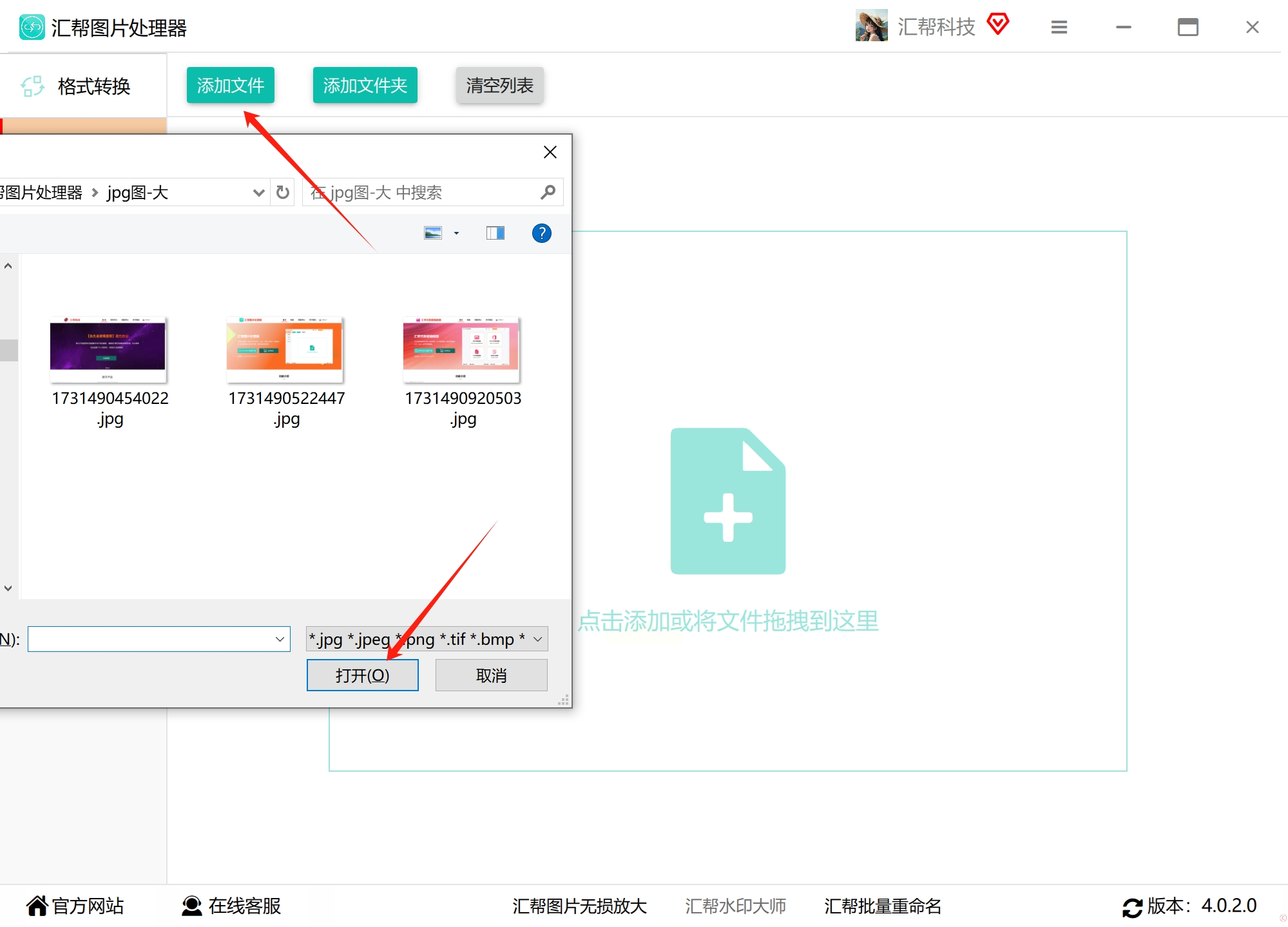Close the file open dialog

pyautogui.click(x=550, y=152)
